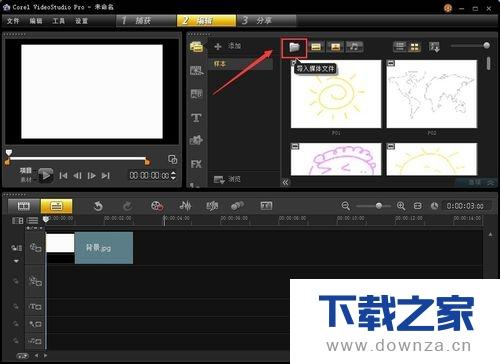Image resolution: width=500 pixels, height=364 pixels.
Task: Open the Graphic library icon
Action: click(x=196, y=140)
